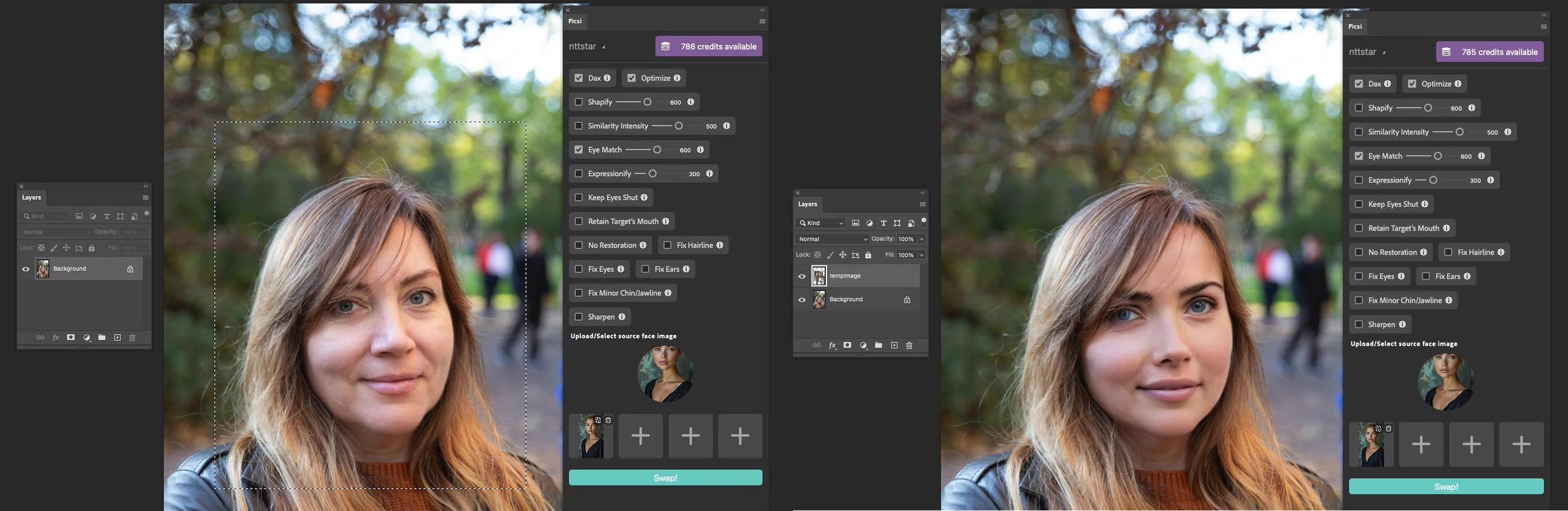Viewport: 1568px width, 511px height.
Task: Open Normal blend mode dropdown above tempimage layer
Action: (832, 239)
